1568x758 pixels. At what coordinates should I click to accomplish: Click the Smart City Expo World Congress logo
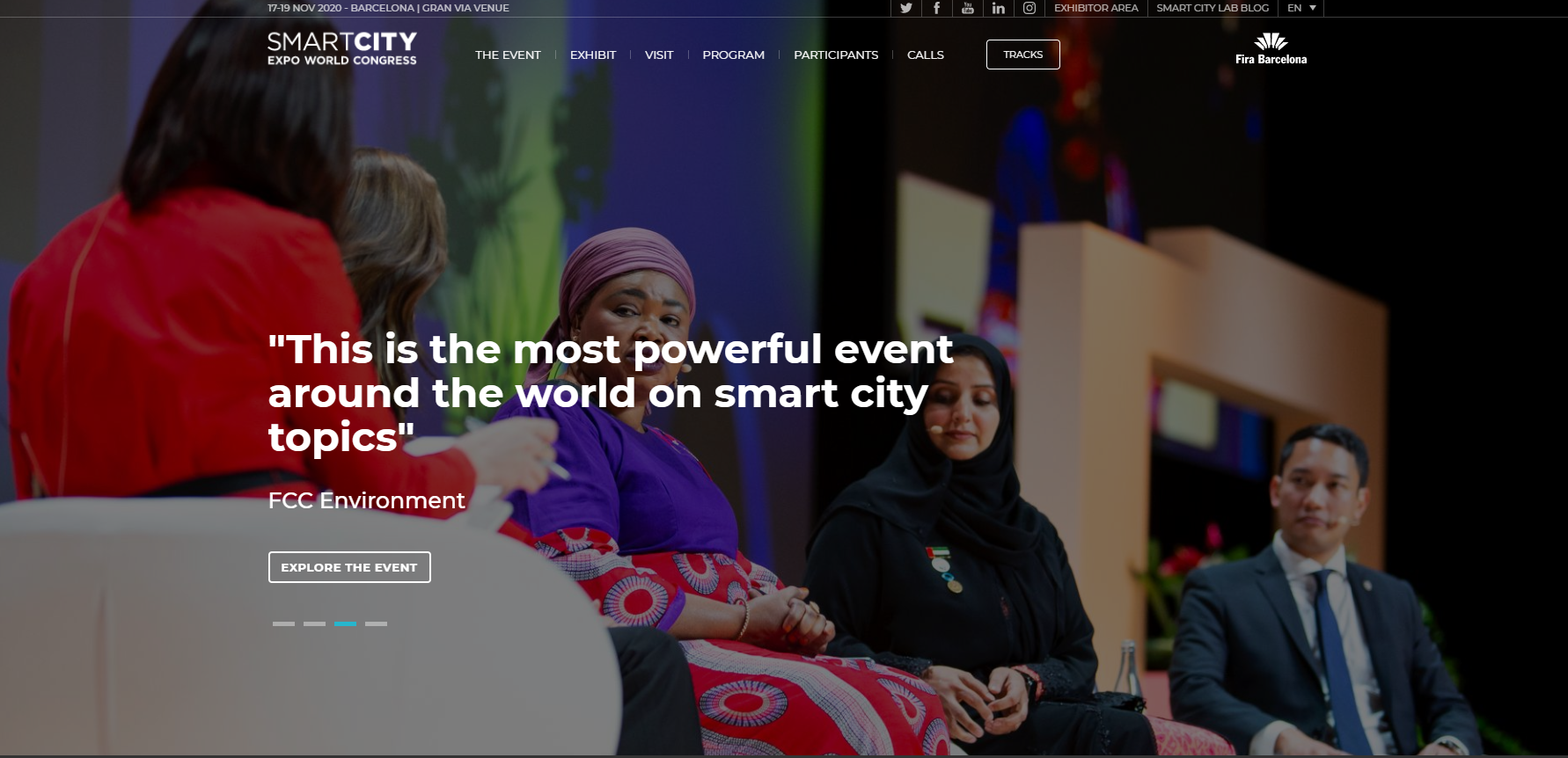[x=342, y=48]
